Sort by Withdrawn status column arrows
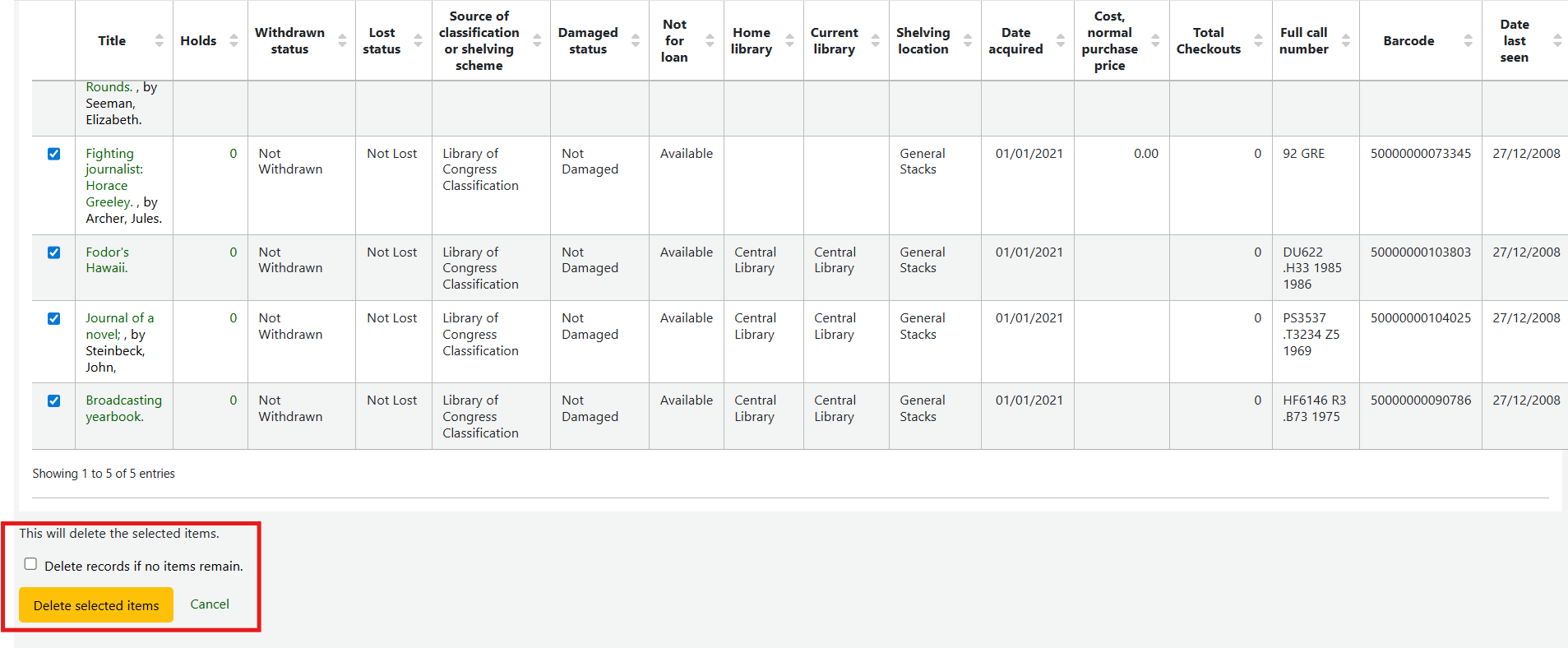 click(342, 40)
